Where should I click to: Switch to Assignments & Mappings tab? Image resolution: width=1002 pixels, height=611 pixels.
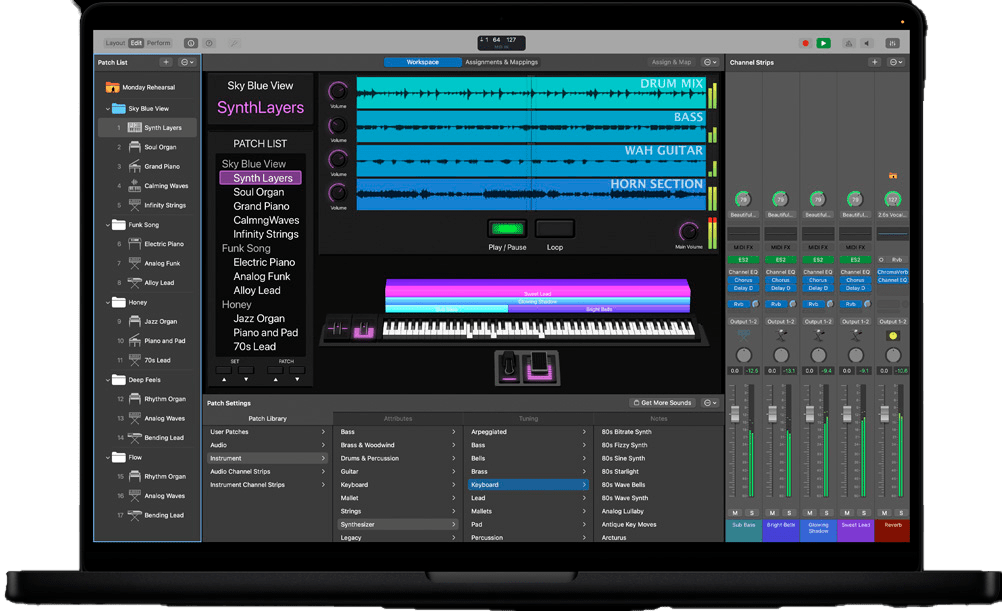pyautogui.click(x=501, y=62)
